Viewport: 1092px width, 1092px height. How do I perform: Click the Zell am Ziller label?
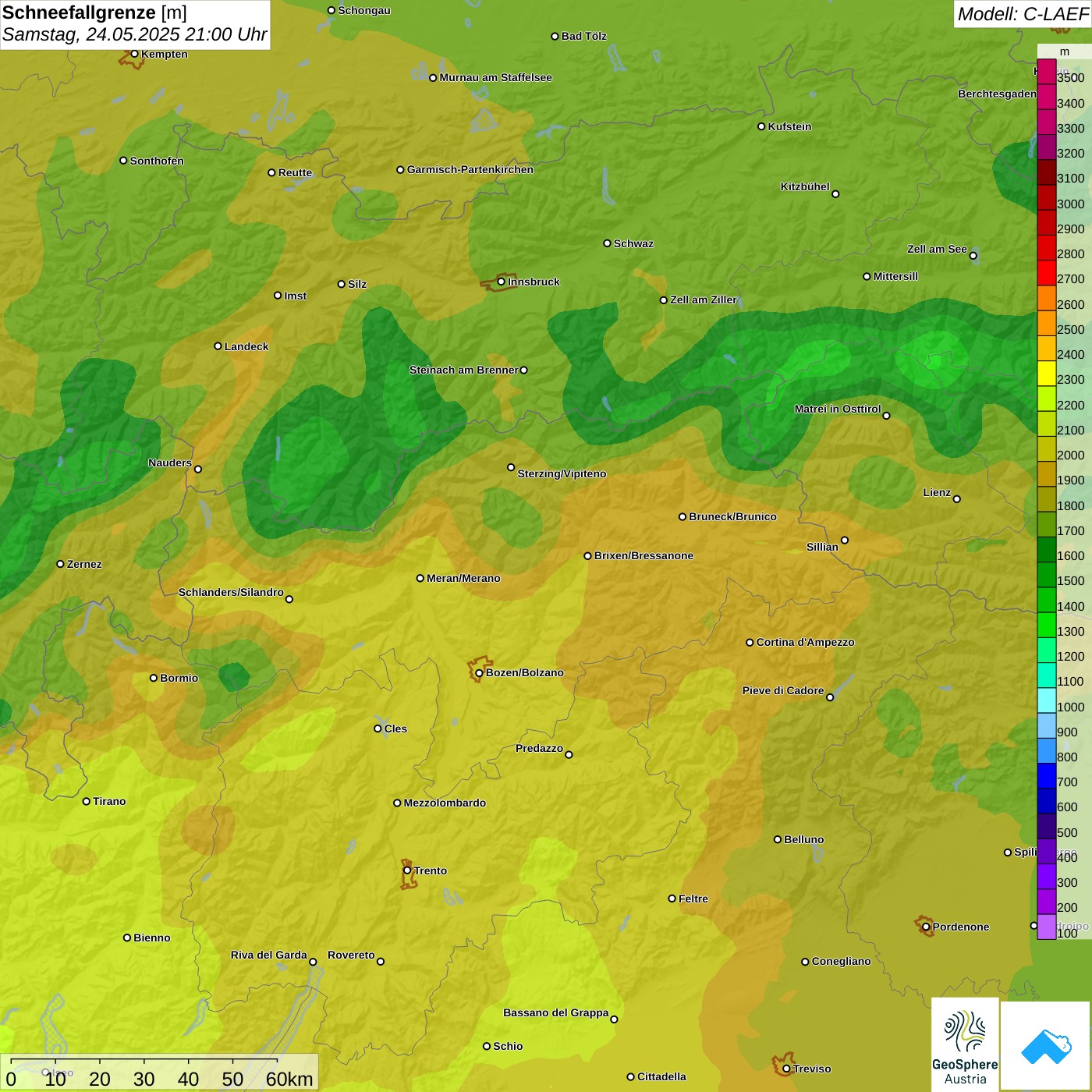click(x=704, y=300)
